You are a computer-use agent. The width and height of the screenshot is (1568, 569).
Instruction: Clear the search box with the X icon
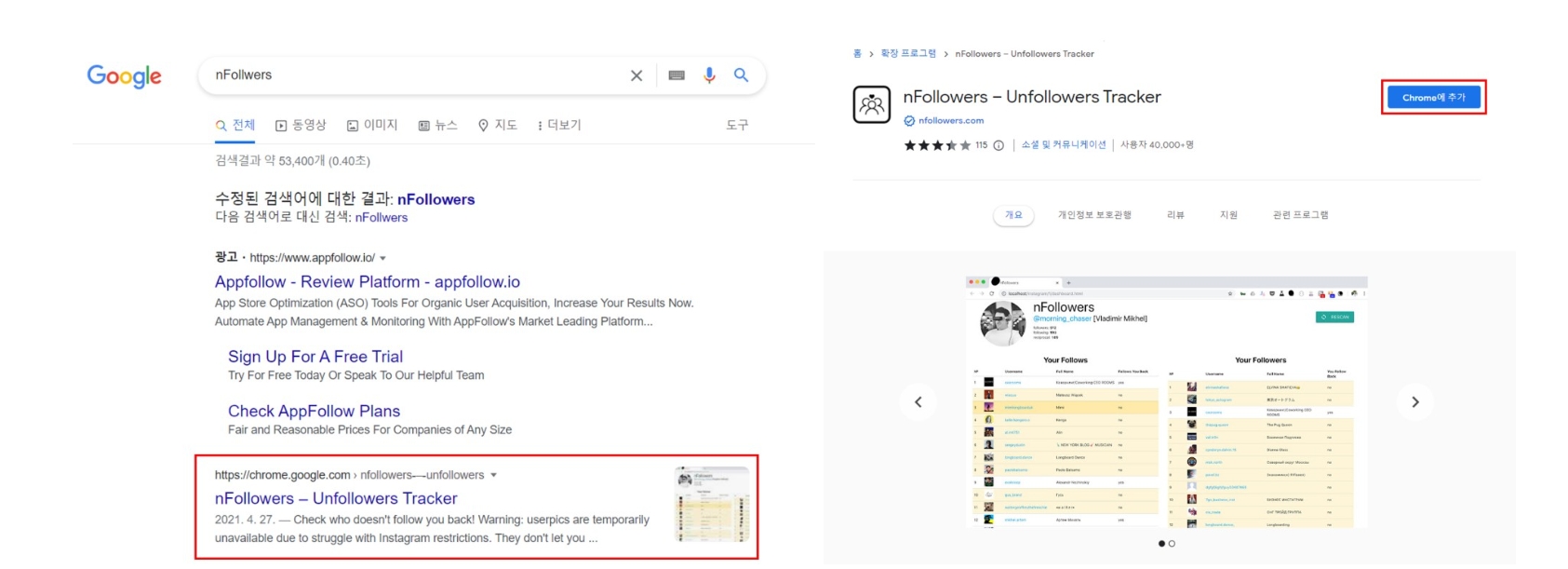pyautogui.click(x=637, y=75)
